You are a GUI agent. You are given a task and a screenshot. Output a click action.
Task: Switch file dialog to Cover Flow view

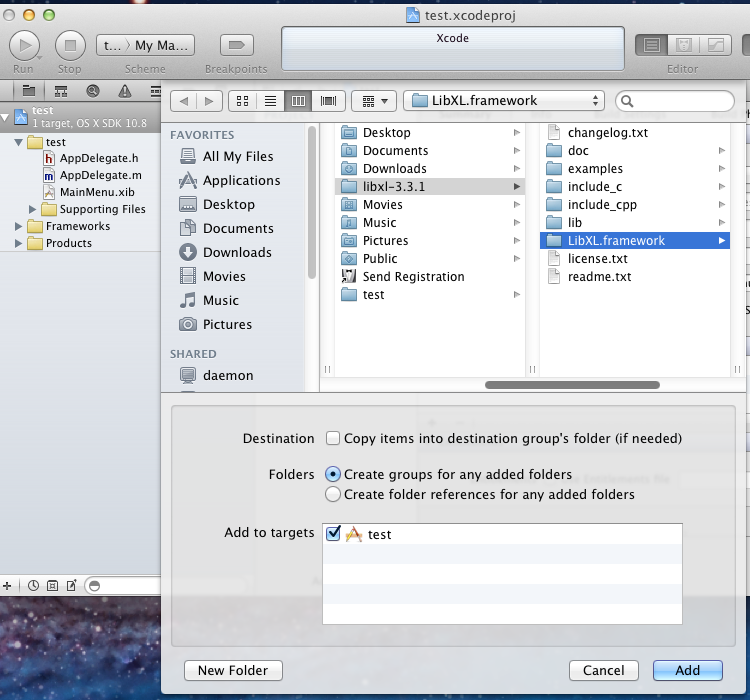tap(329, 101)
